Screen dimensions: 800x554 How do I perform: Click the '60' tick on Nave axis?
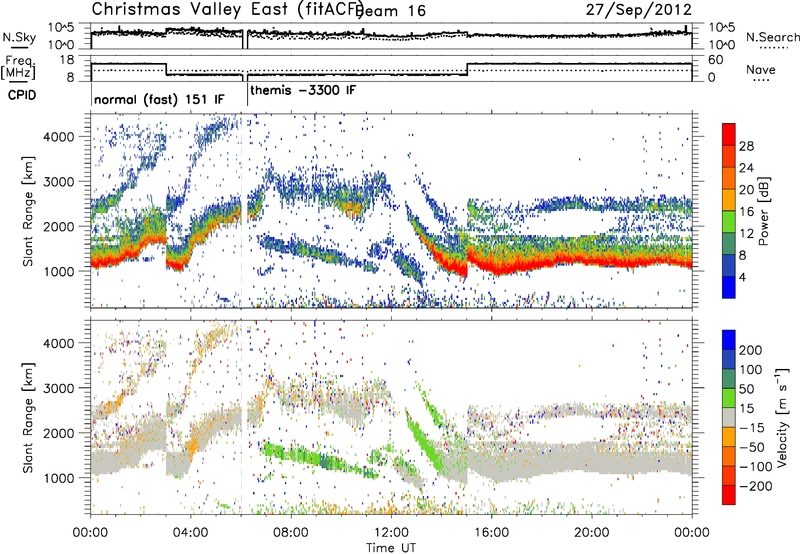716,60
